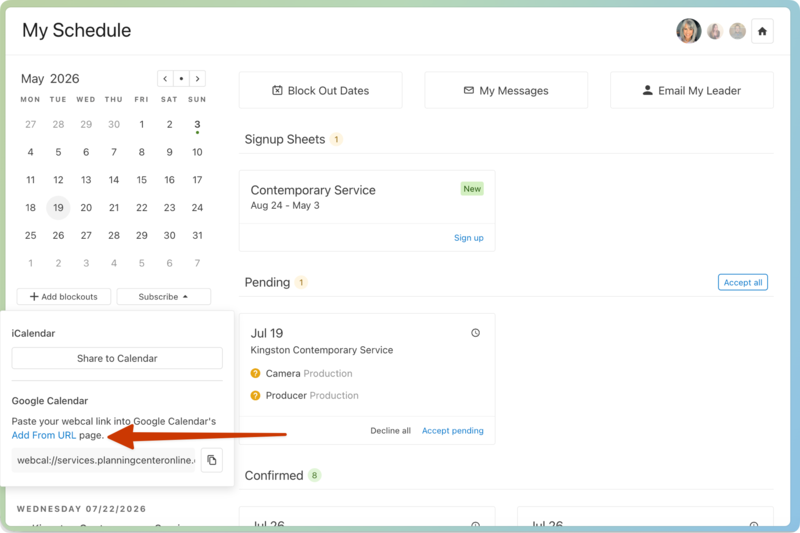Go to next month in calendar
The width and height of the screenshot is (800, 533).
[197, 79]
